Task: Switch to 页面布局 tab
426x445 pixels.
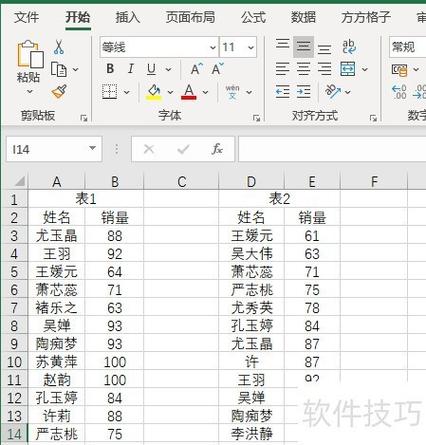Action: (190, 17)
